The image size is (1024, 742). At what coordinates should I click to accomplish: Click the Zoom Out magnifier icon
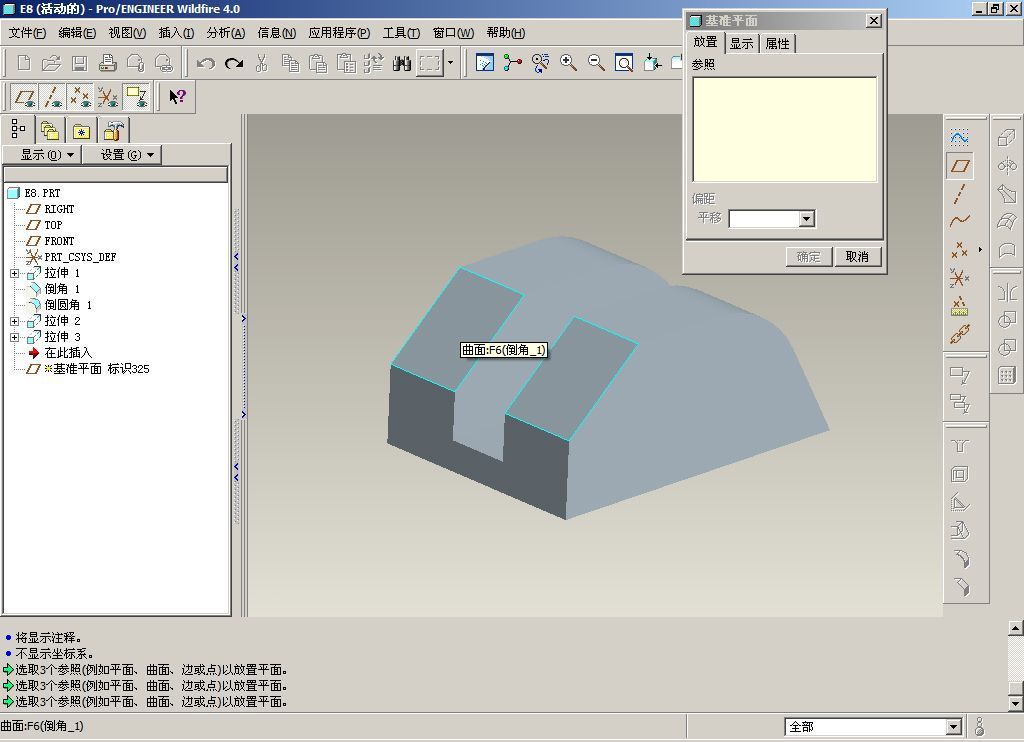[596, 63]
